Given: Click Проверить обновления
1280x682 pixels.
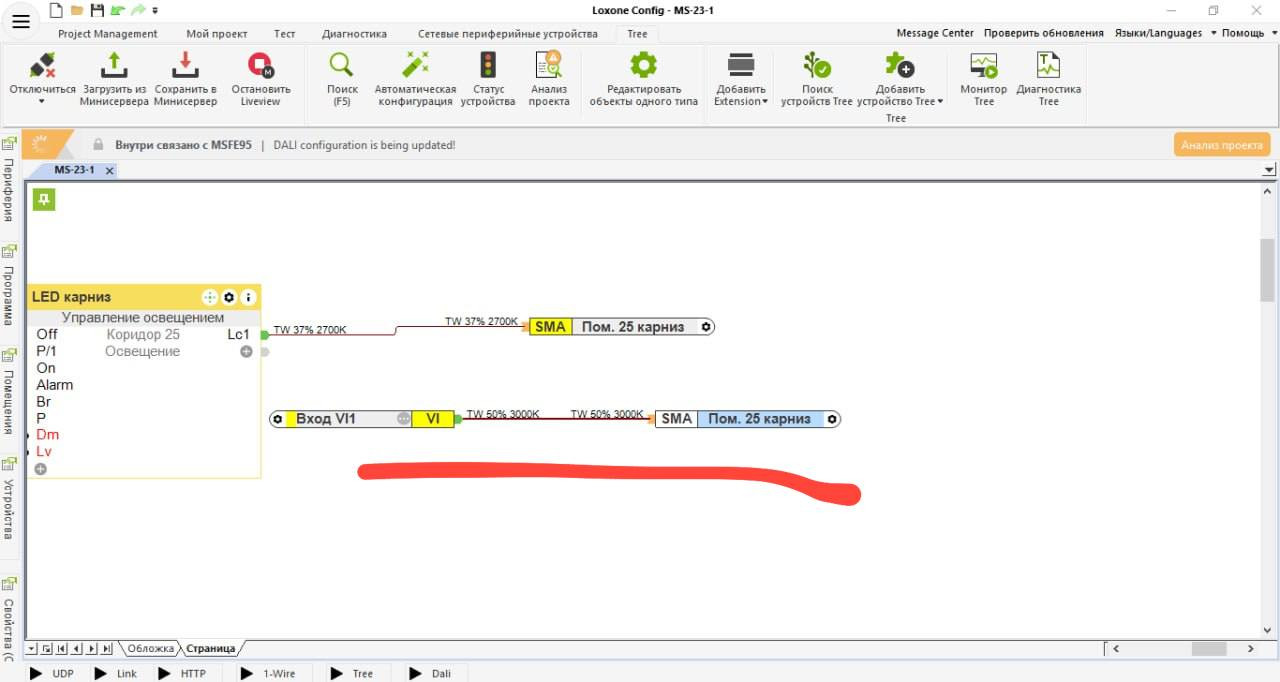Looking at the screenshot, I should (1044, 33).
